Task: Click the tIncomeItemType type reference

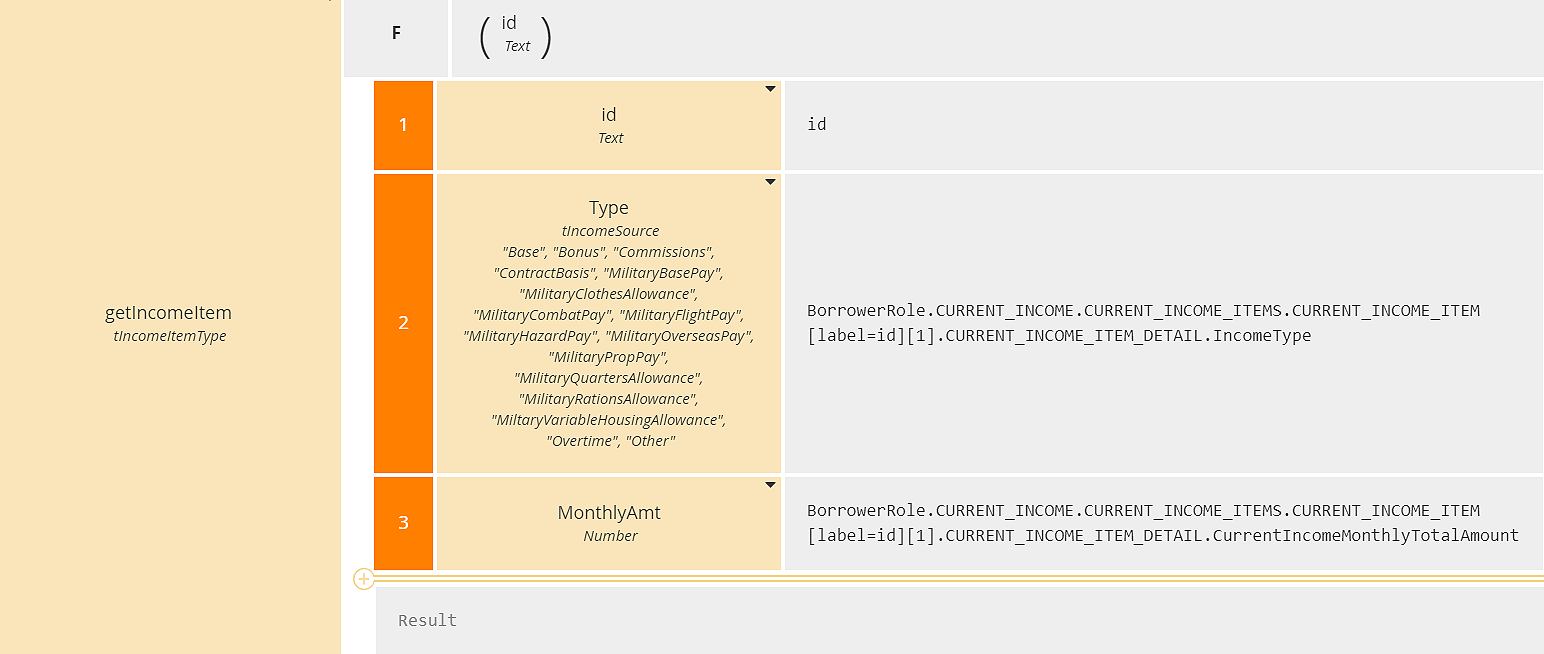Action: click(170, 337)
